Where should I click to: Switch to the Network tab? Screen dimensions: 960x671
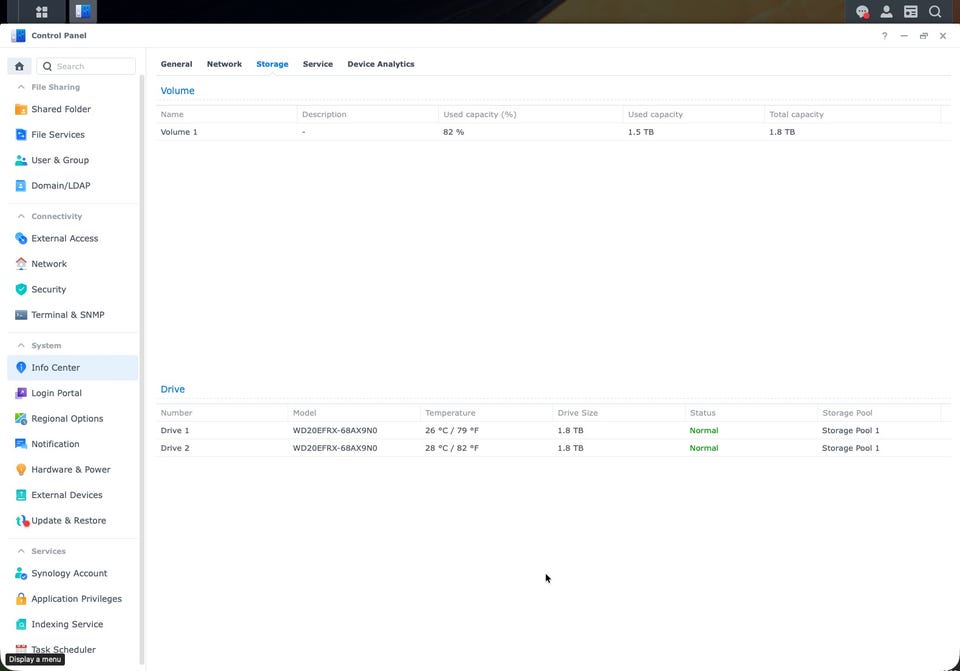click(224, 64)
